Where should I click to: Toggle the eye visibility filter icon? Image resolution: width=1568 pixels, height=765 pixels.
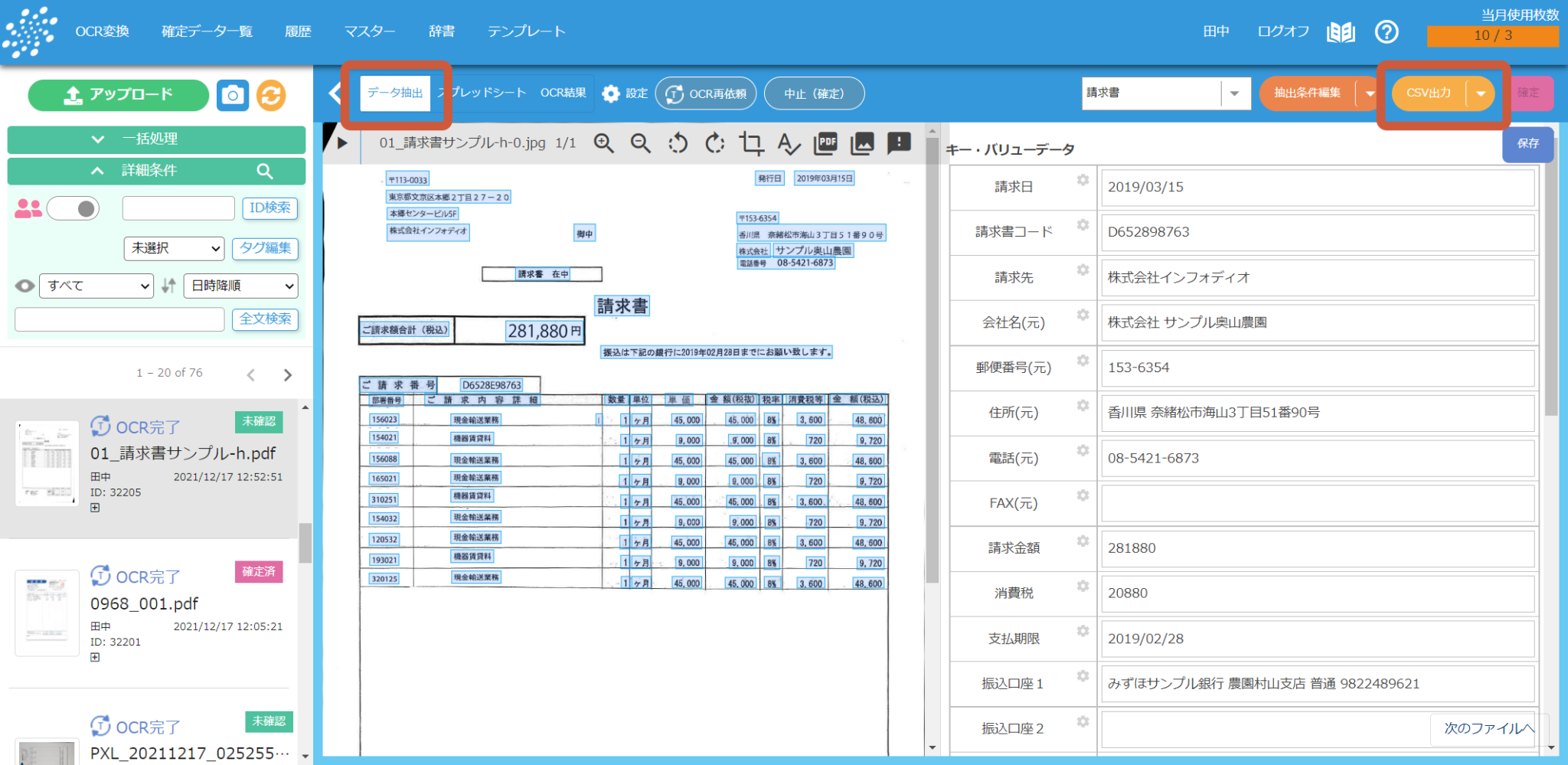pos(25,286)
